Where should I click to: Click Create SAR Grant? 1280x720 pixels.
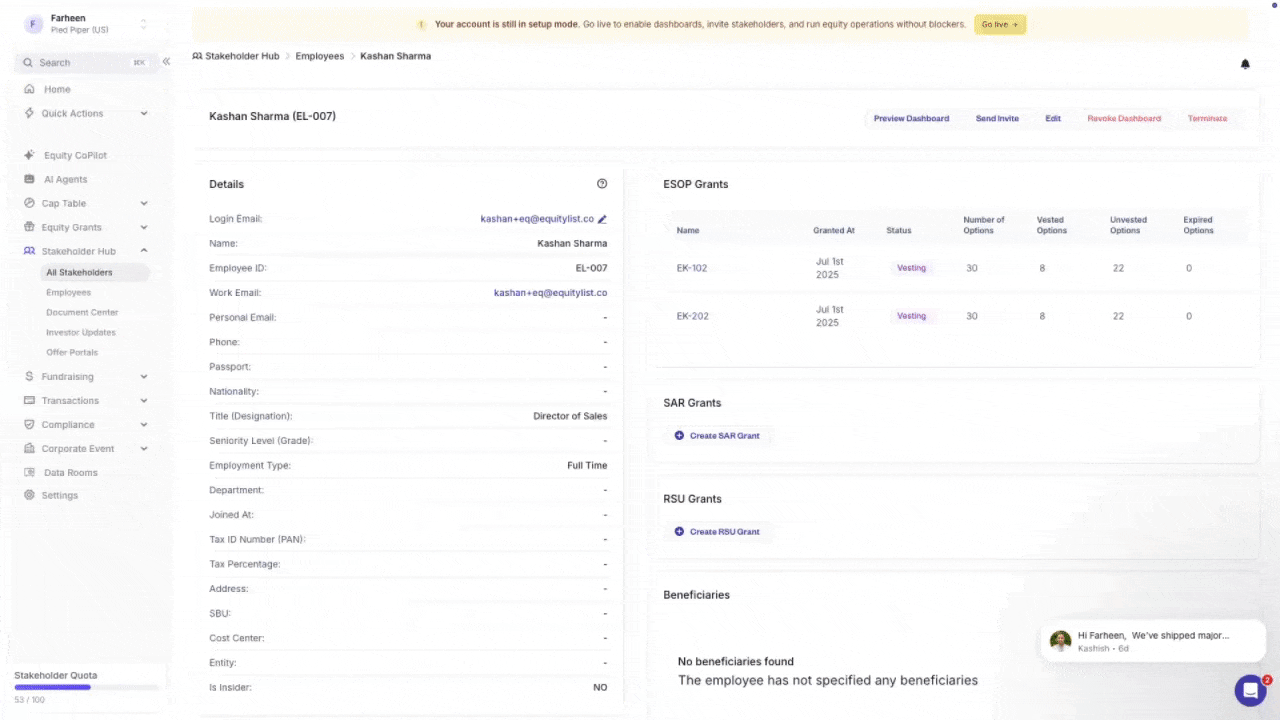pyautogui.click(x=717, y=436)
